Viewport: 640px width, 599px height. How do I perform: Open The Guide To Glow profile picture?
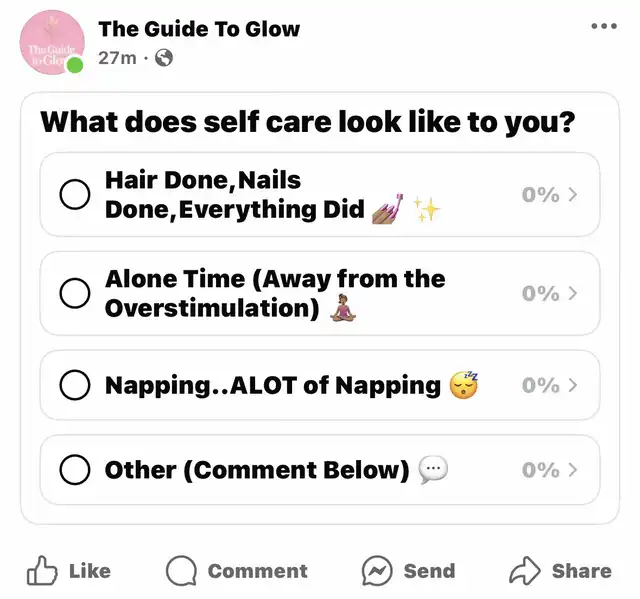pyautogui.click(x=52, y=42)
